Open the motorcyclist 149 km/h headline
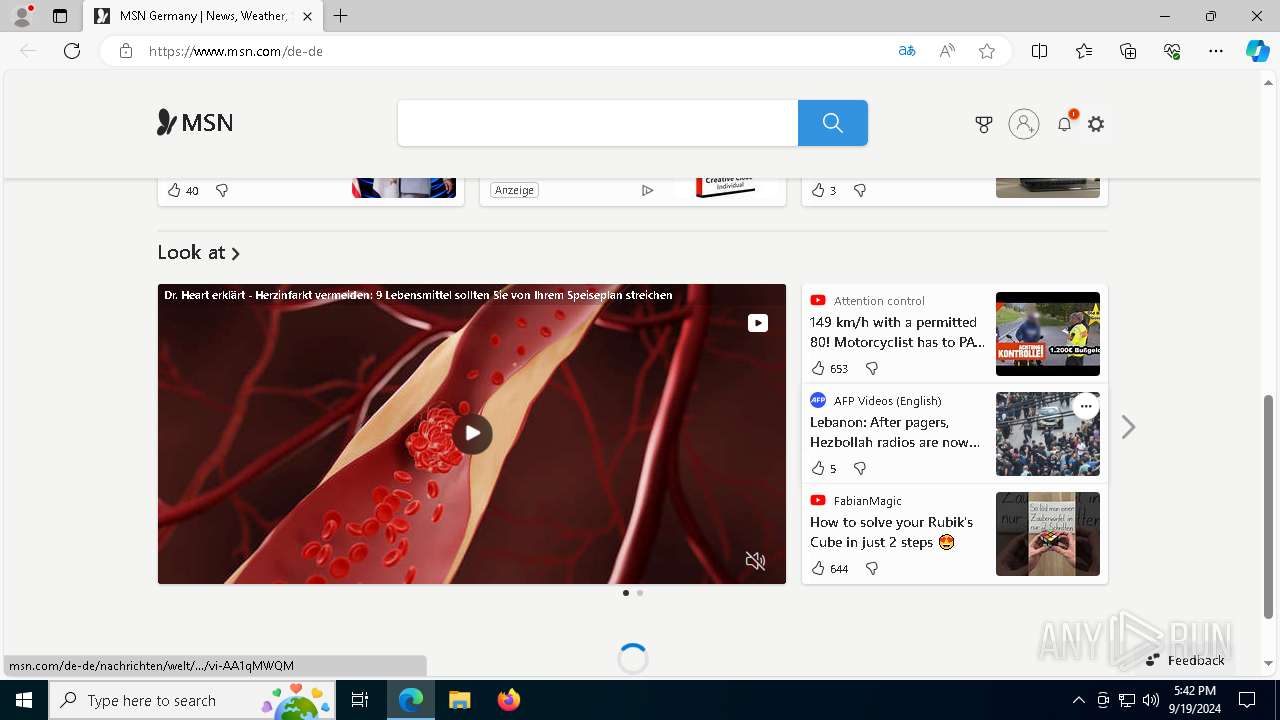Viewport: 1280px width, 720px height. pos(897,332)
